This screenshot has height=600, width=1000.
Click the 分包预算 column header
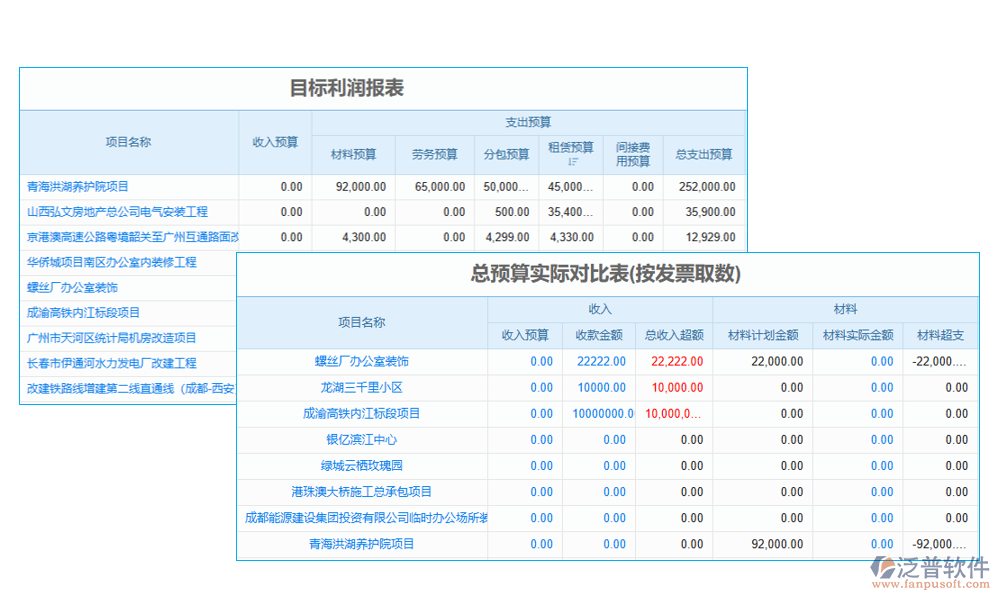[x=506, y=154]
